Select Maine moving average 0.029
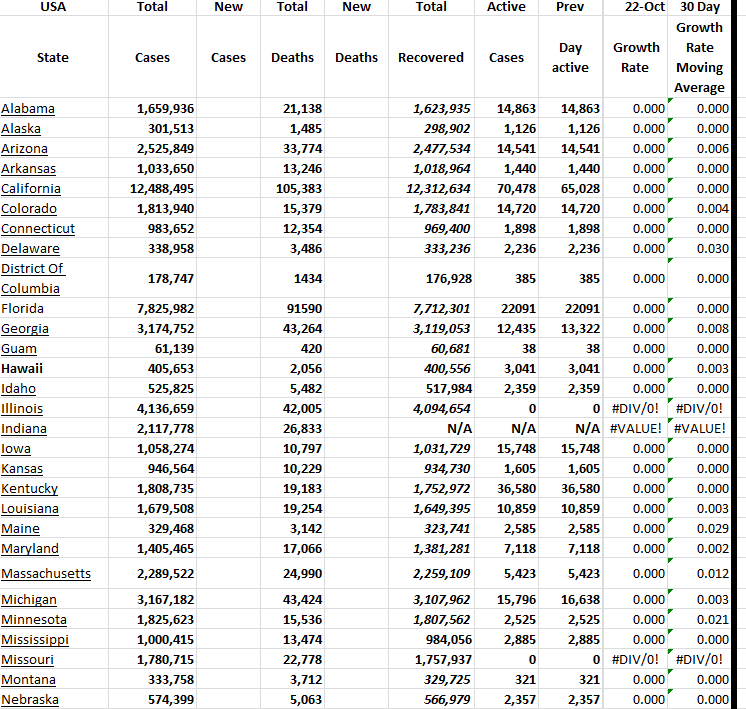Screen dimensions: 746x709 pyautogui.click(x=699, y=529)
